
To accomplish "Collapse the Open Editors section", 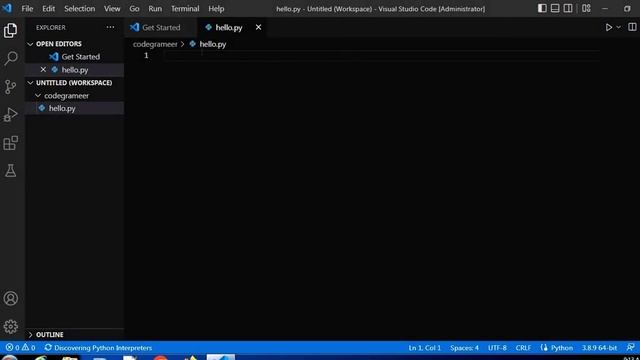I will (30, 44).
